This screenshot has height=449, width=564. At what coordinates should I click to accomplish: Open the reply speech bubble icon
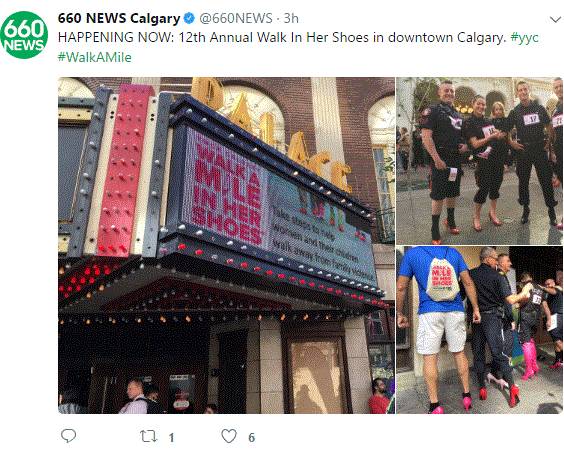click(68, 436)
